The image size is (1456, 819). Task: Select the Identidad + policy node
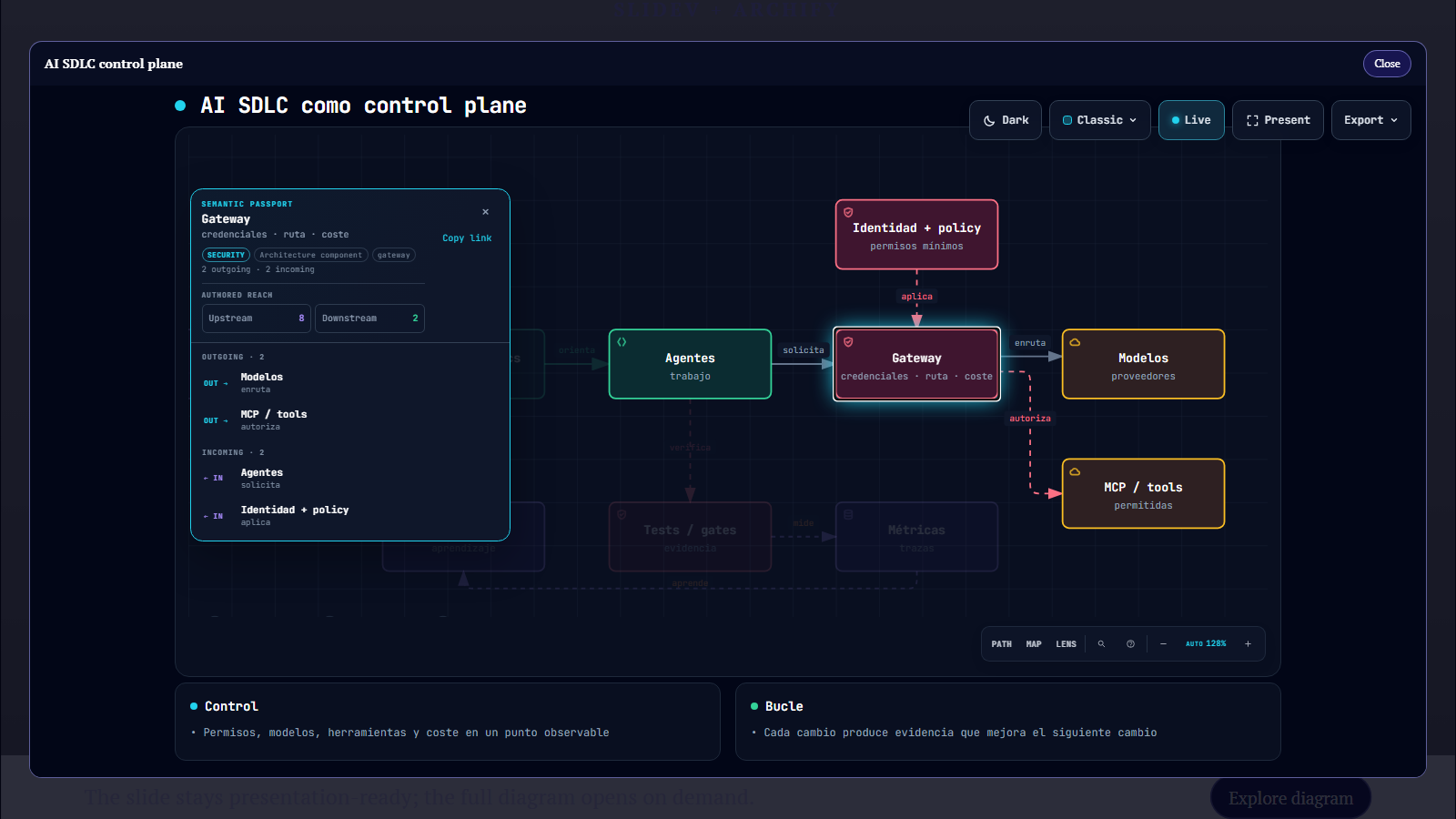point(916,235)
